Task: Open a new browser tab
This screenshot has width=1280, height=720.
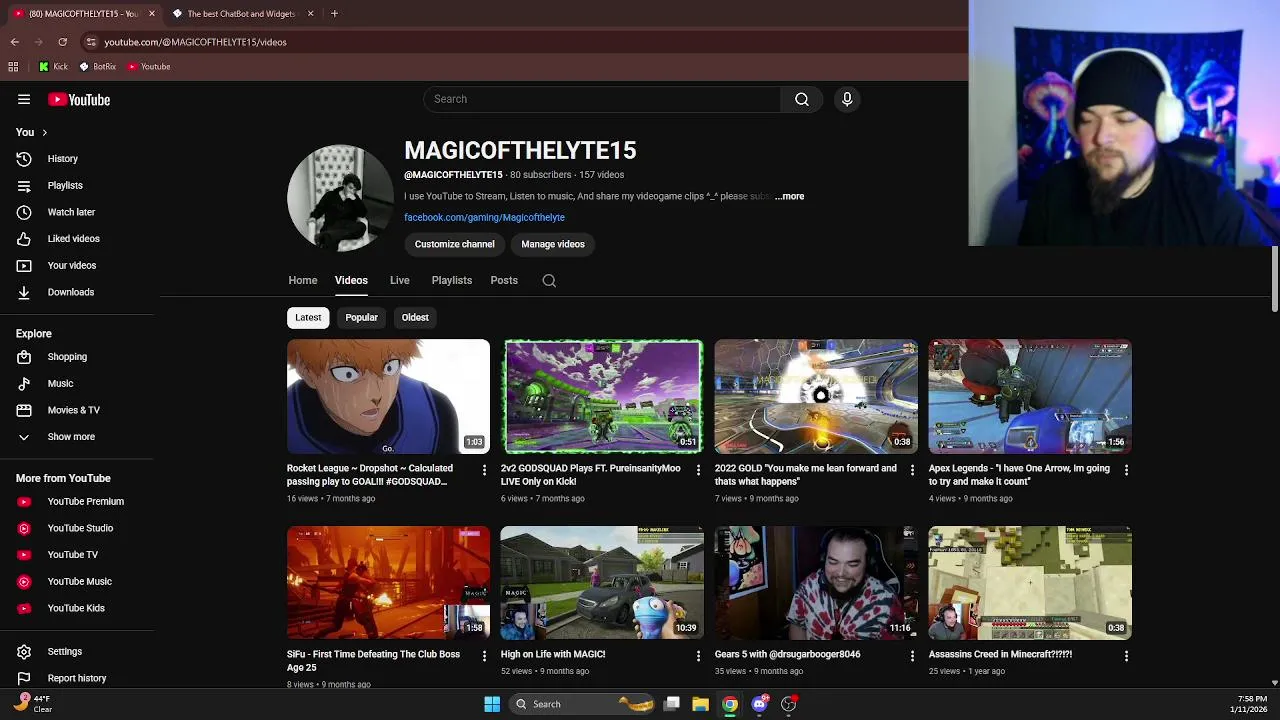Action: [x=334, y=14]
